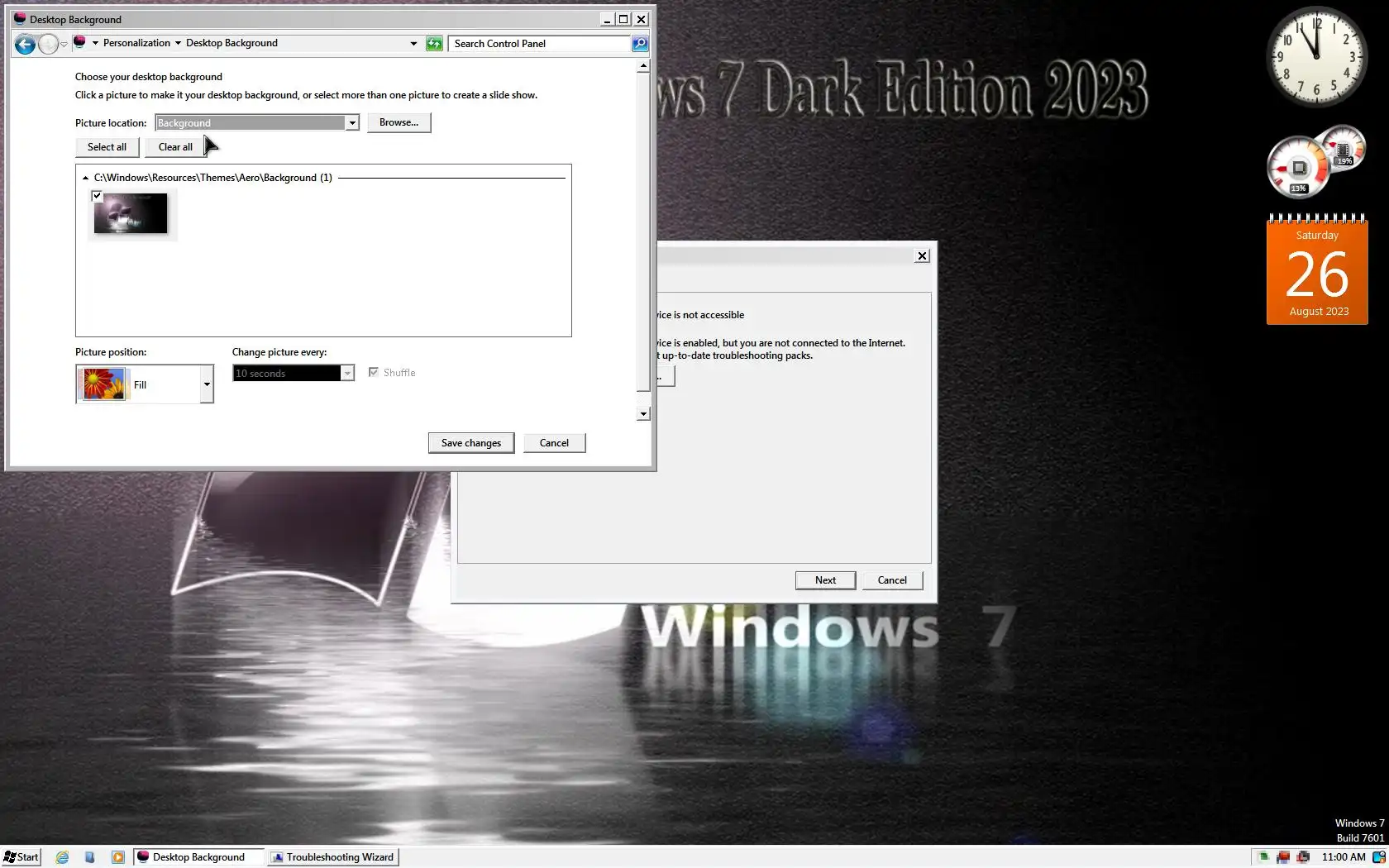This screenshot has height=868, width=1389.
Task: Click the dark system tray icon beside the clock
Action: tap(1303, 857)
